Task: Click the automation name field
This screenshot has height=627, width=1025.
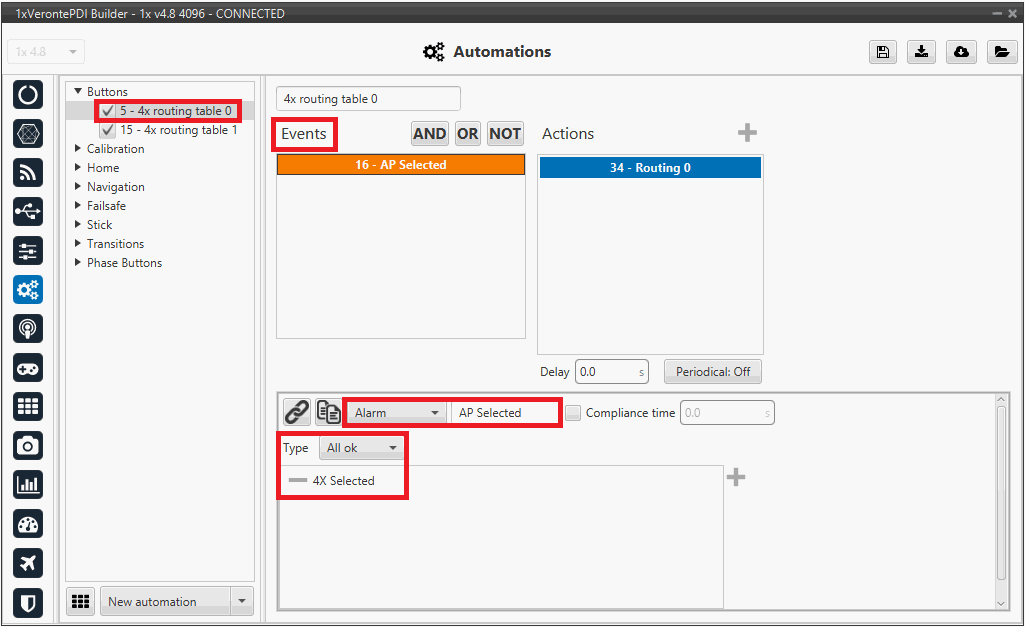Action: click(368, 99)
